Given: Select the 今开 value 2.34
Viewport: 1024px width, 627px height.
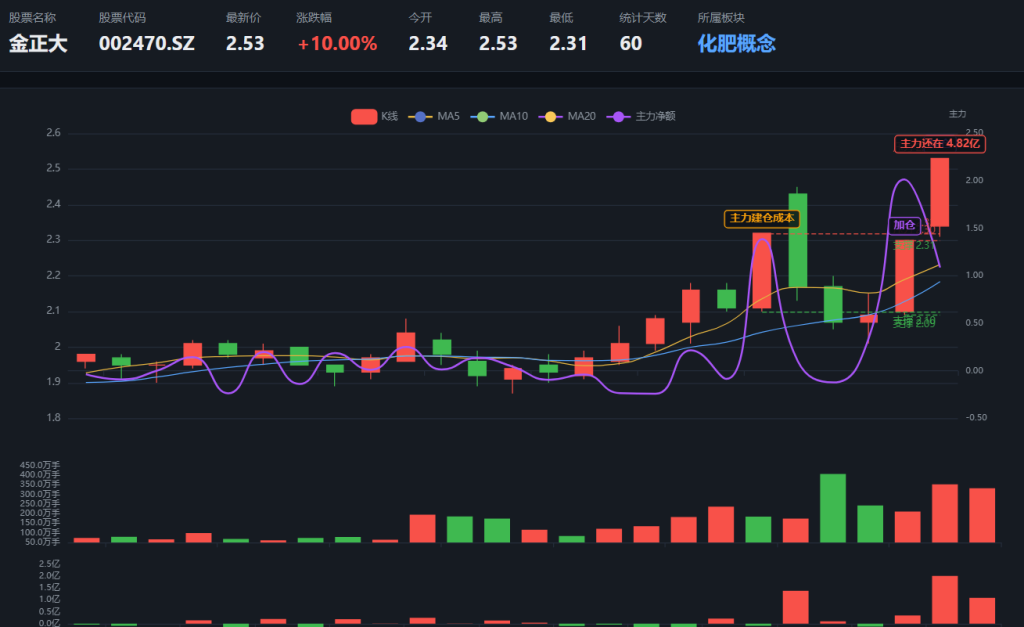Looking at the screenshot, I should [x=428, y=44].
